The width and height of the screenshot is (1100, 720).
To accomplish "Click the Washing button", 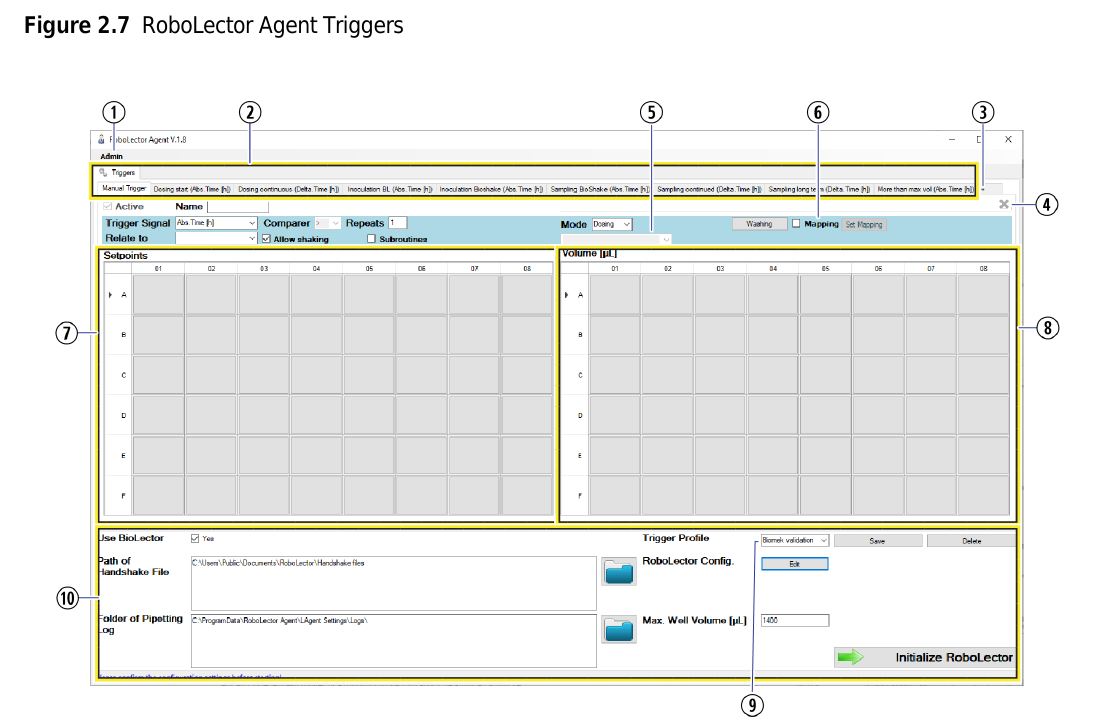I will (x=759, y=224).
